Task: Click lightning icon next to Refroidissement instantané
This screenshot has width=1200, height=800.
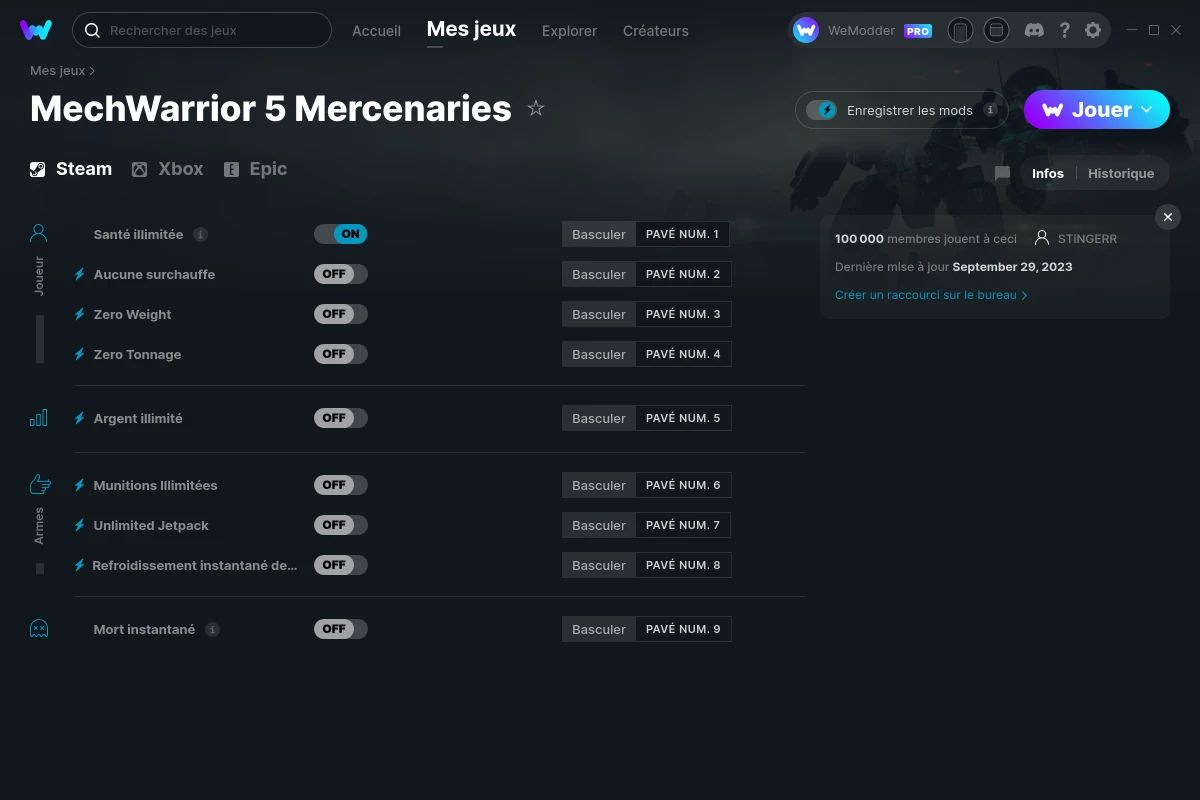Action: [x=79, y=565]
